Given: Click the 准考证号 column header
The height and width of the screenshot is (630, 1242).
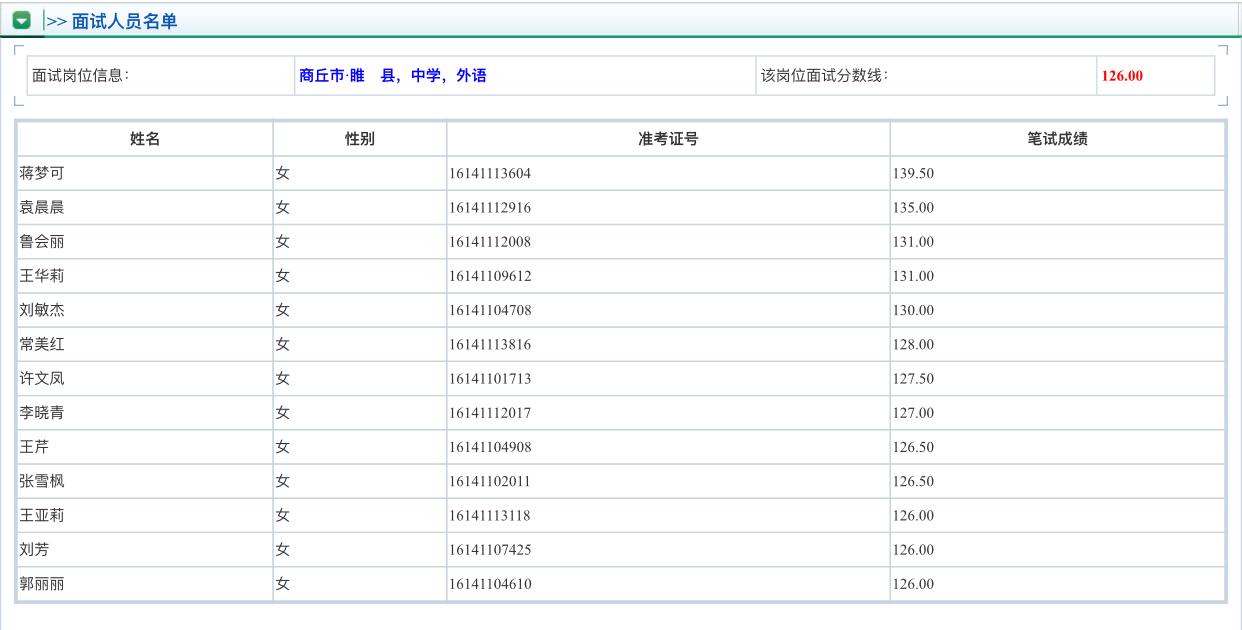Looking at the screenshot, I should pyautogui.click(x=667, y=138).
